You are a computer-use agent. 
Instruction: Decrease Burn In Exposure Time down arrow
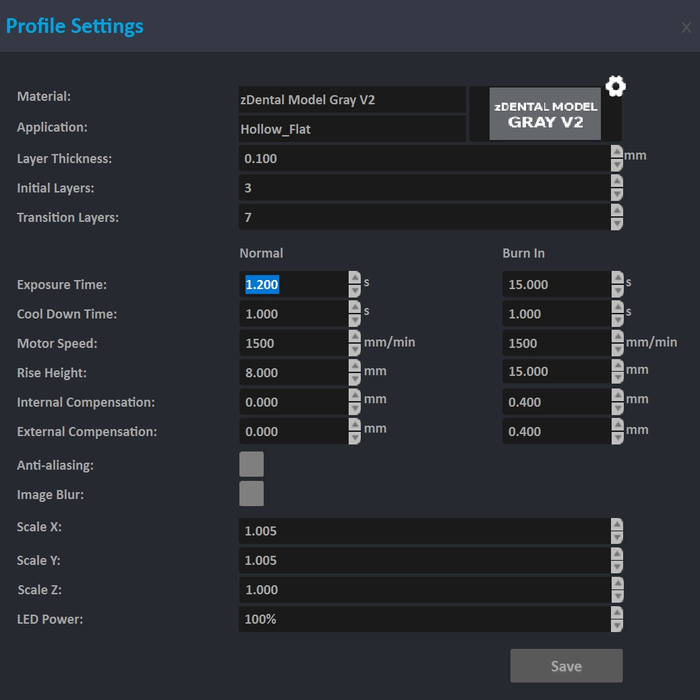[617, 291]
